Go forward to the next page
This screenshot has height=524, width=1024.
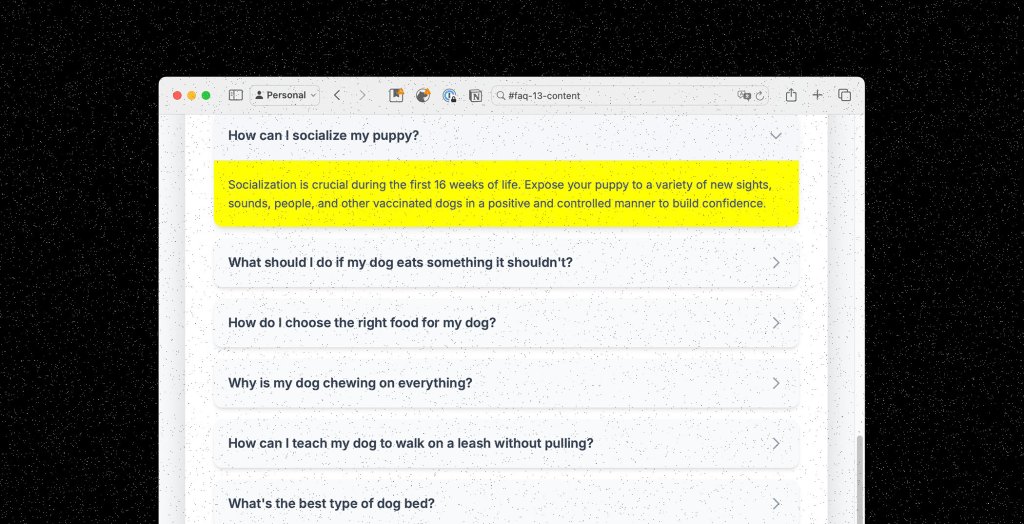tap(362, 95)
